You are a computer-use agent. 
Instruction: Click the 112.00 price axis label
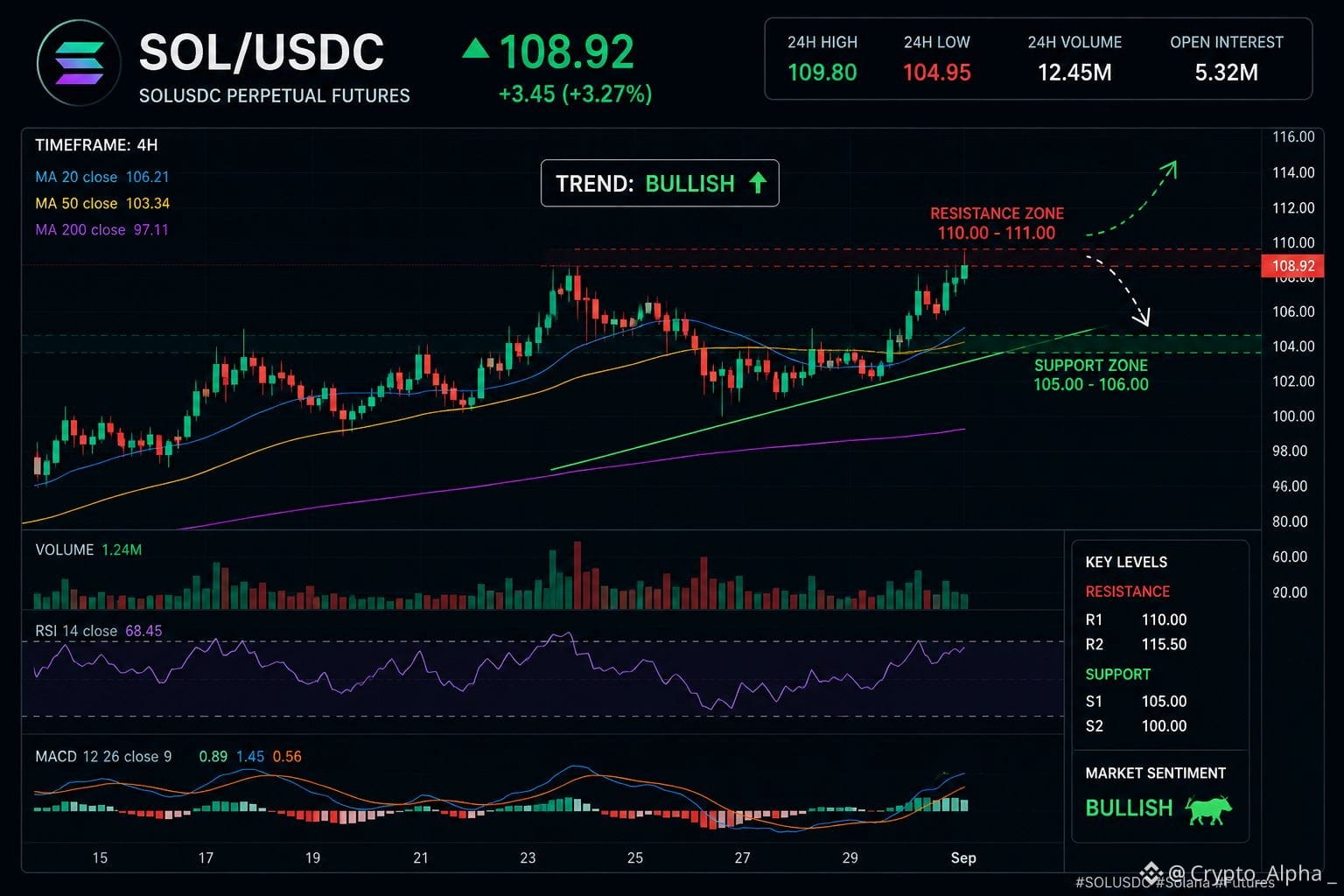tap(1293, 207)
